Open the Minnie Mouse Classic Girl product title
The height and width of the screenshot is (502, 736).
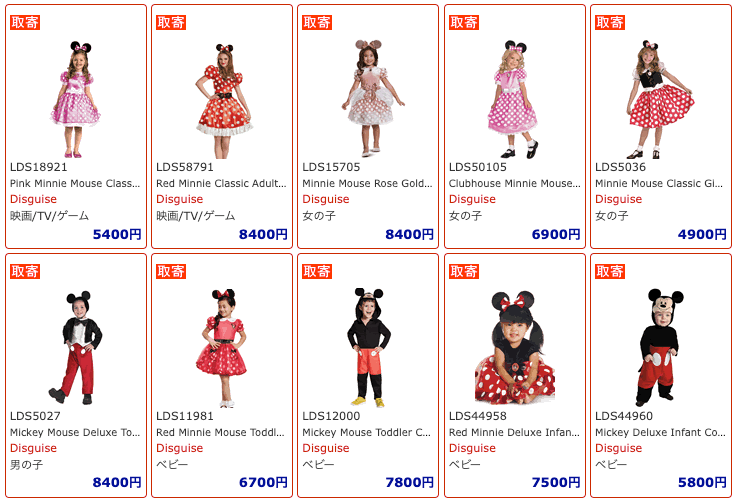(x=659, y=184)
